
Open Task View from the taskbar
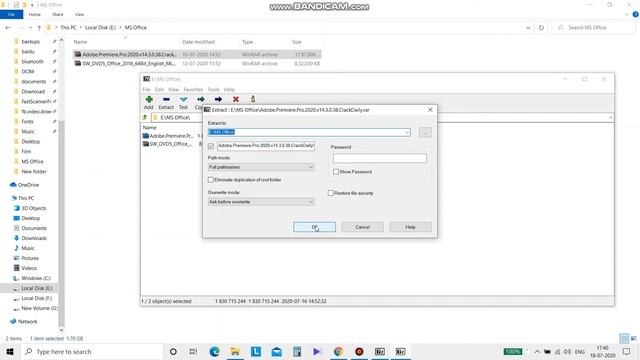click(x=193, y=351)
